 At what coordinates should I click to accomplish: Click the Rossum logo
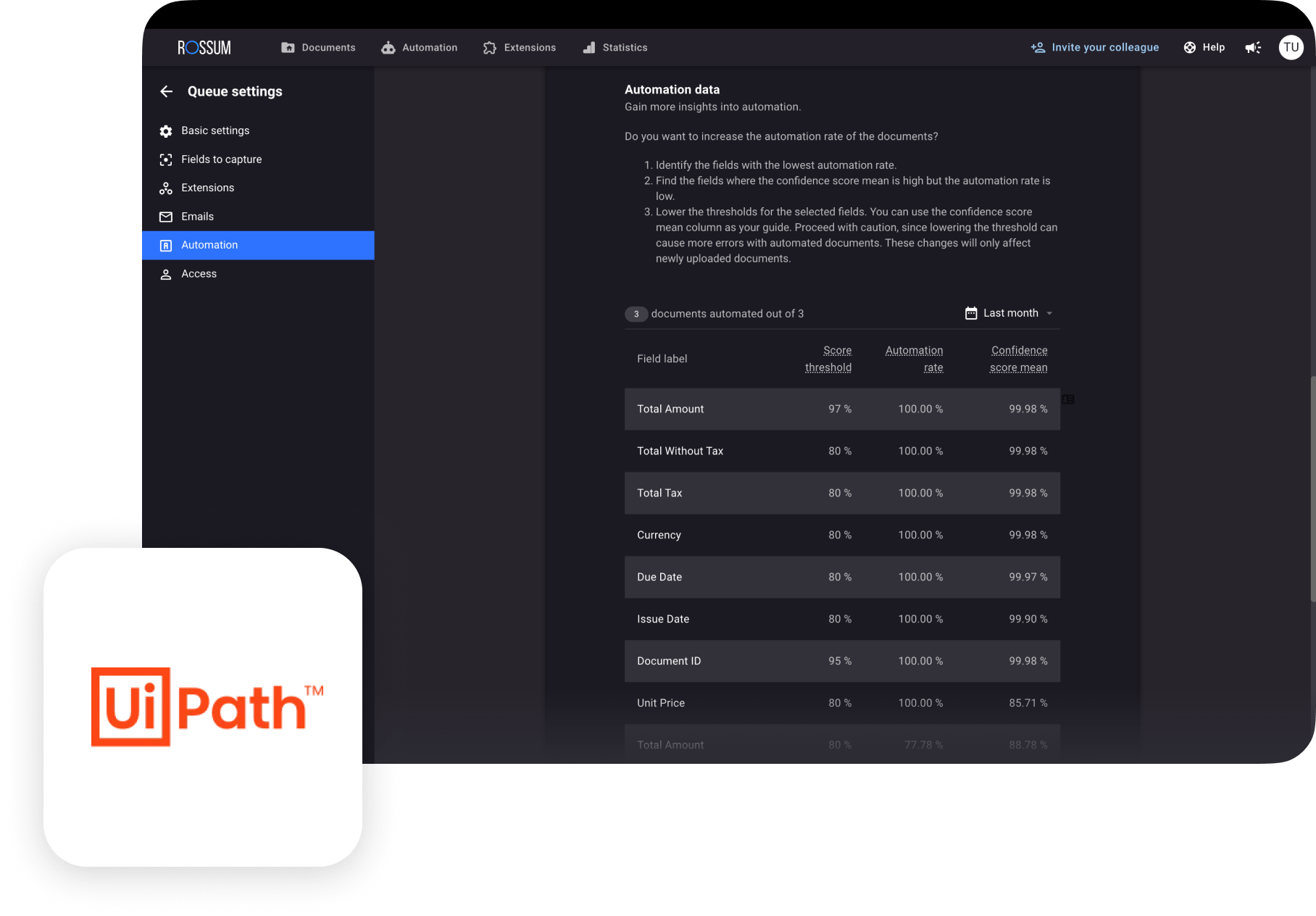[204, 48]
